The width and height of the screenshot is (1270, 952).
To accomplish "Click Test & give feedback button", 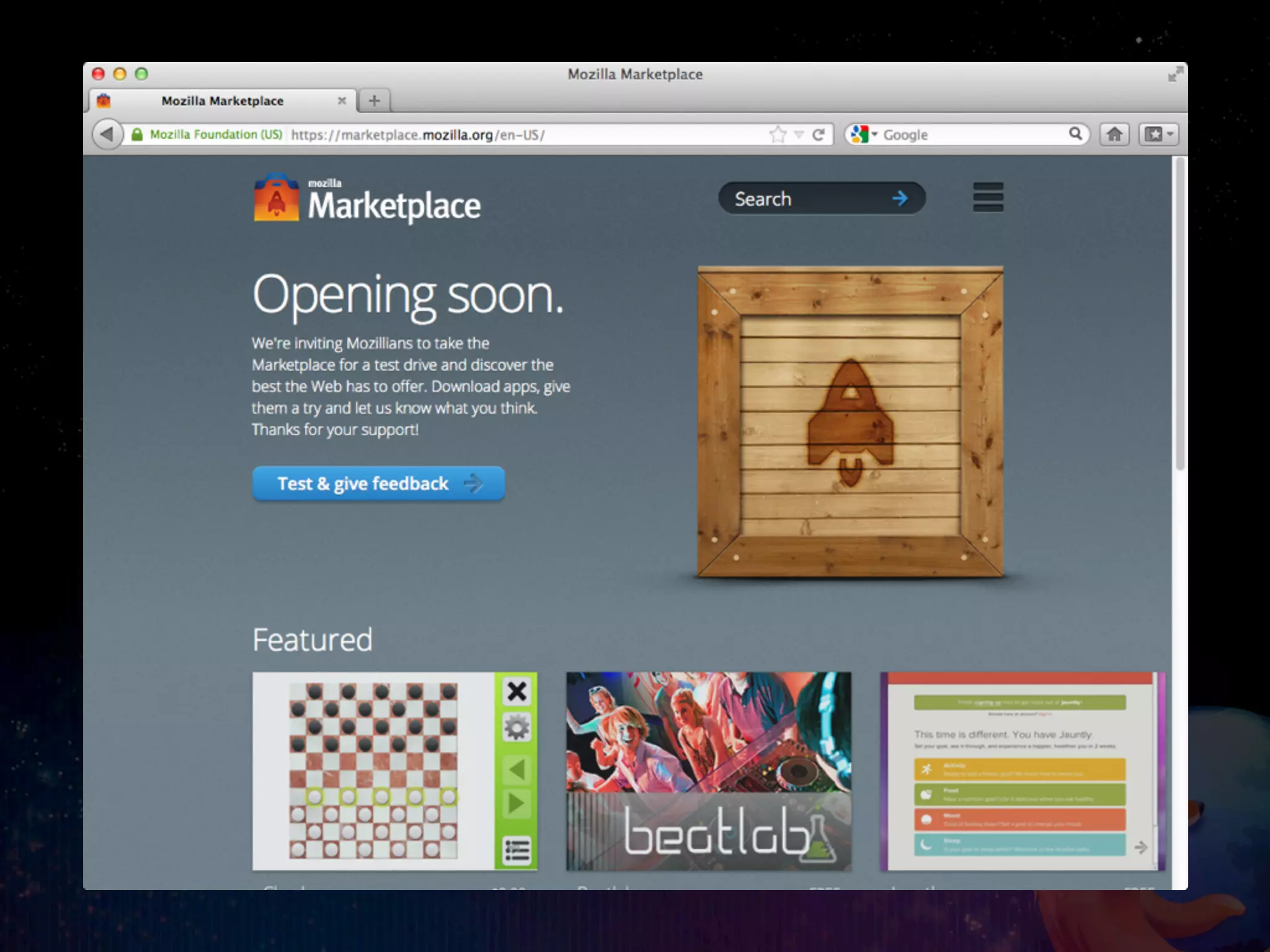I will tap(378, 483).
